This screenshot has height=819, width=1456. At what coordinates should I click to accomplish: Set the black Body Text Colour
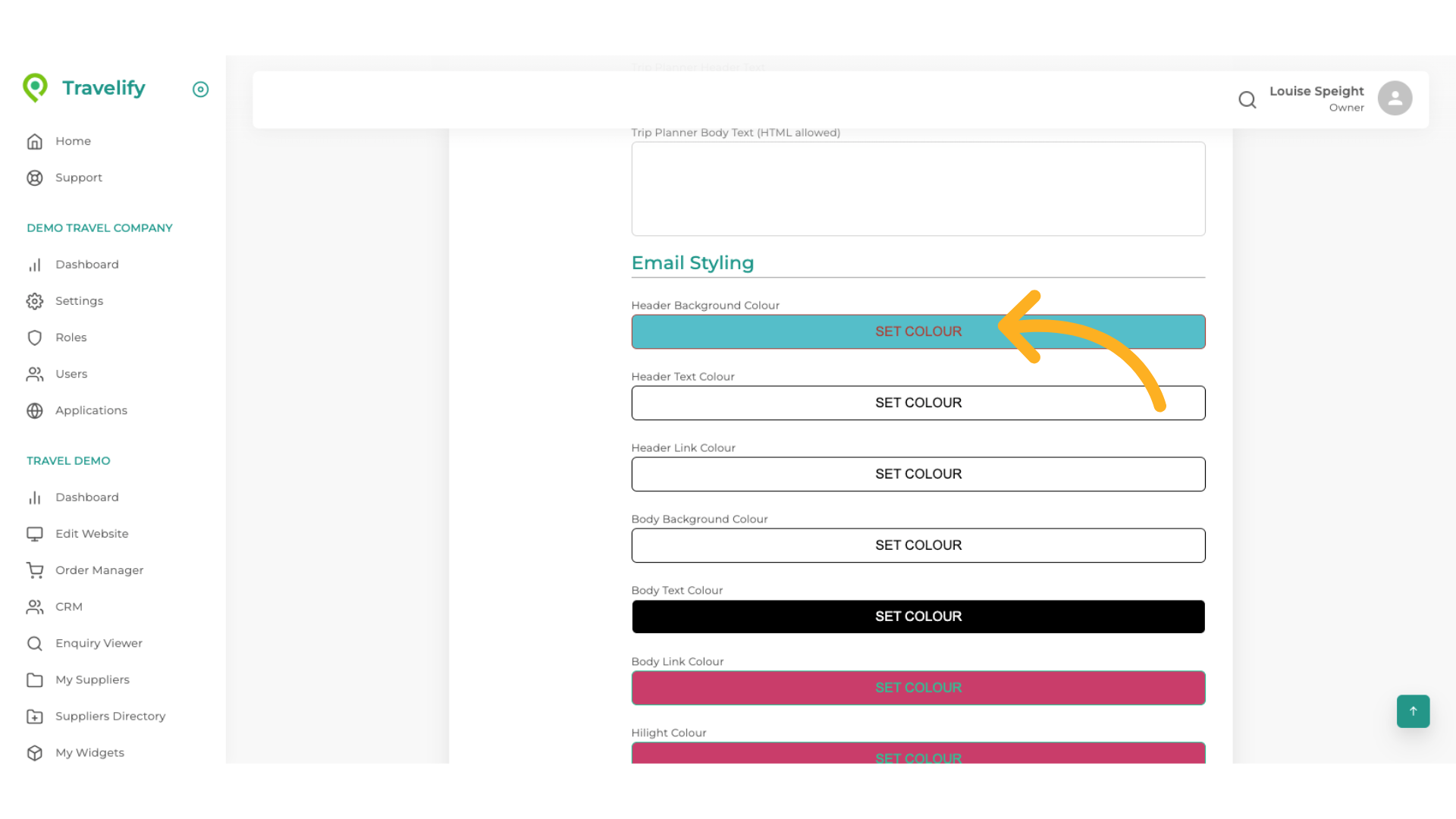918,617
